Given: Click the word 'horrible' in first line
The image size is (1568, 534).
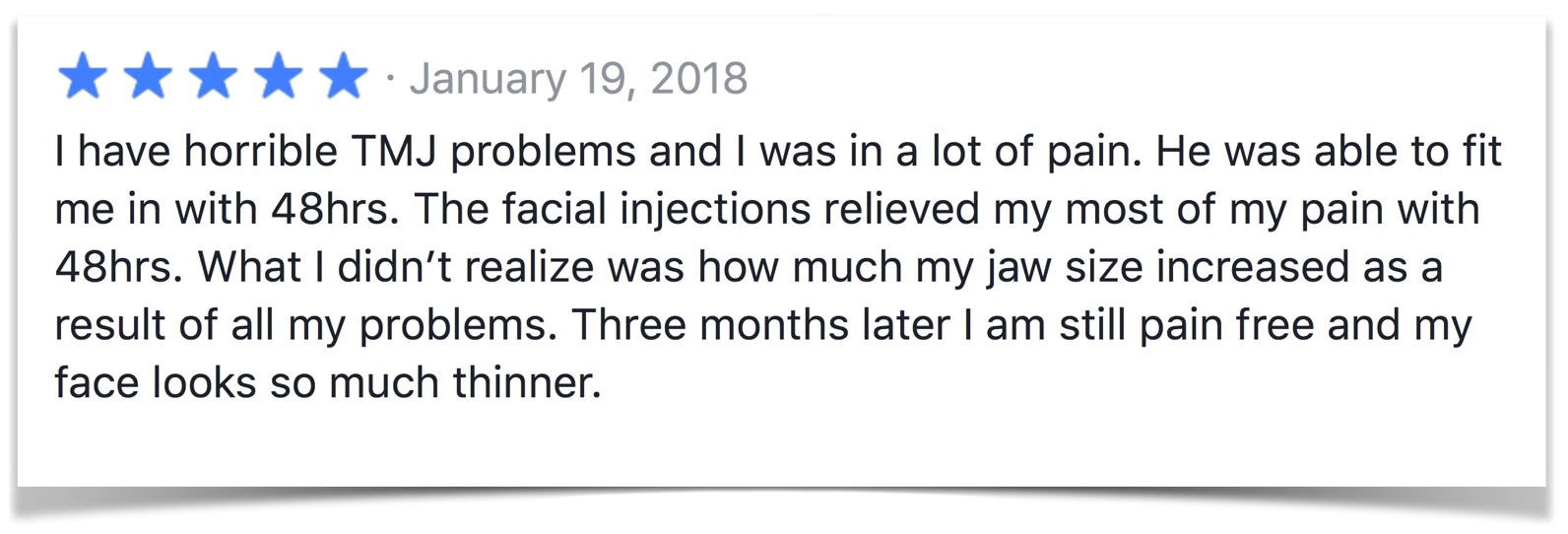Looking at the screenshot, I should tap(260, 152).
